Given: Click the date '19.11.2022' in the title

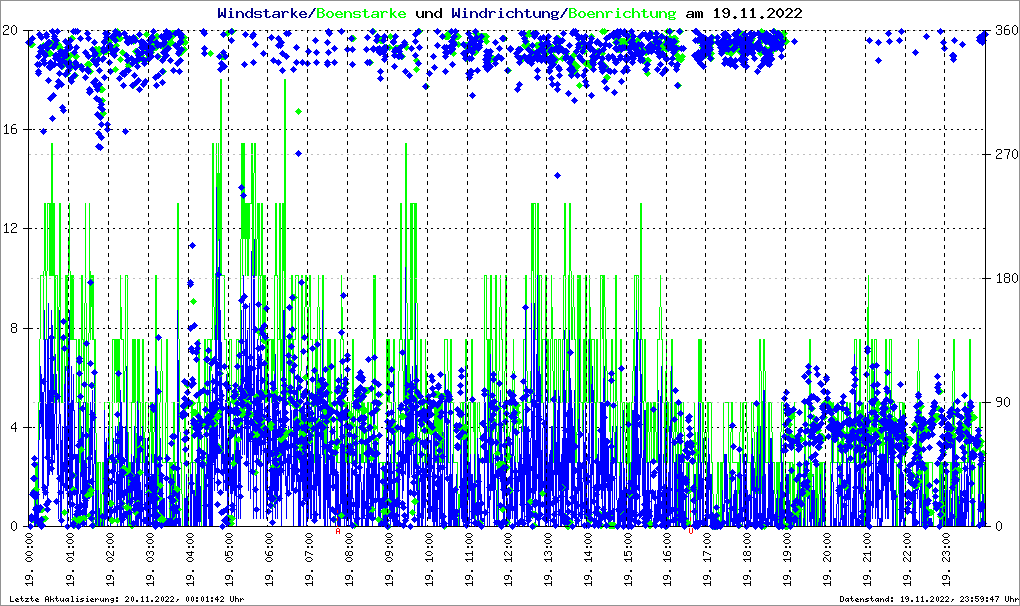Looking at the screenshot, I should 756,13.
